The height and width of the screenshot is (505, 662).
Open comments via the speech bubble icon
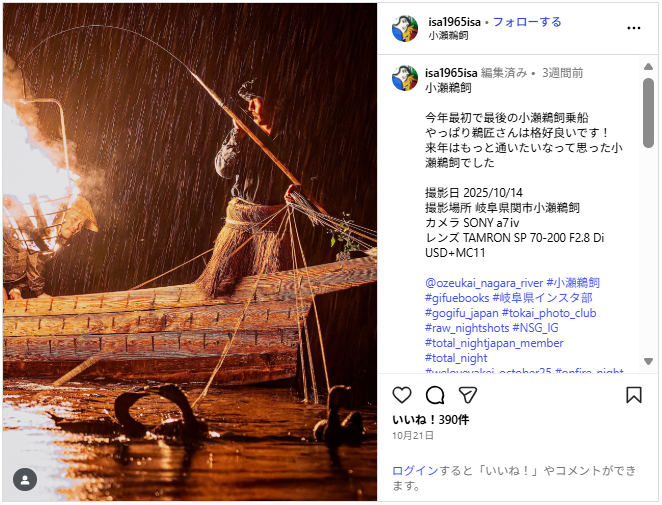(435, 395)
